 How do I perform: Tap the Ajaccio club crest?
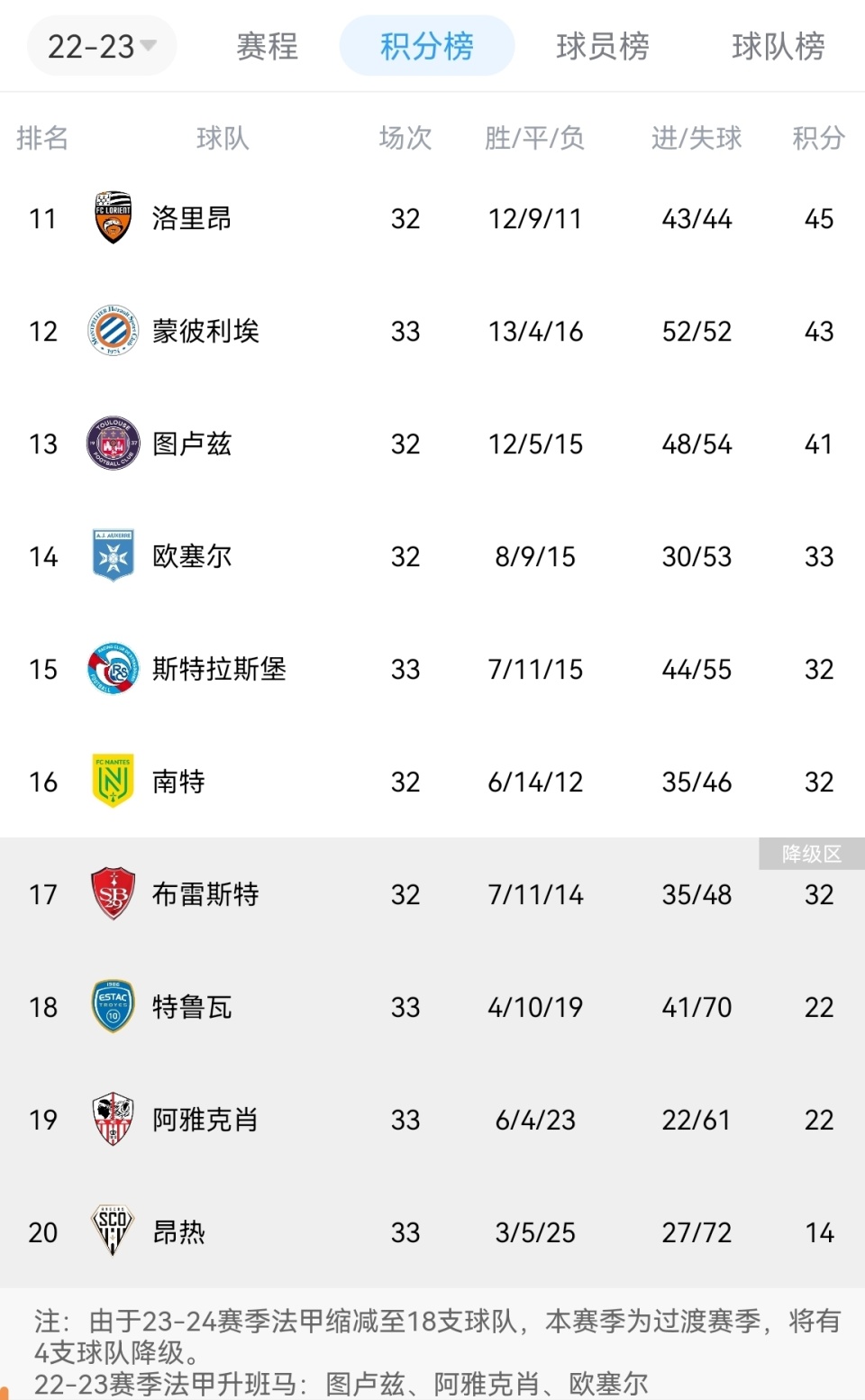113,1119
